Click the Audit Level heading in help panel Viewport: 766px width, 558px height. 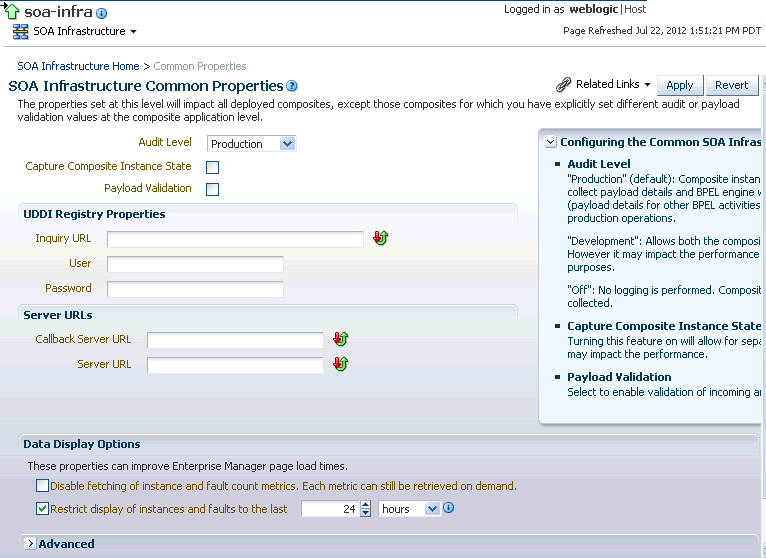[x=599, y=164]
